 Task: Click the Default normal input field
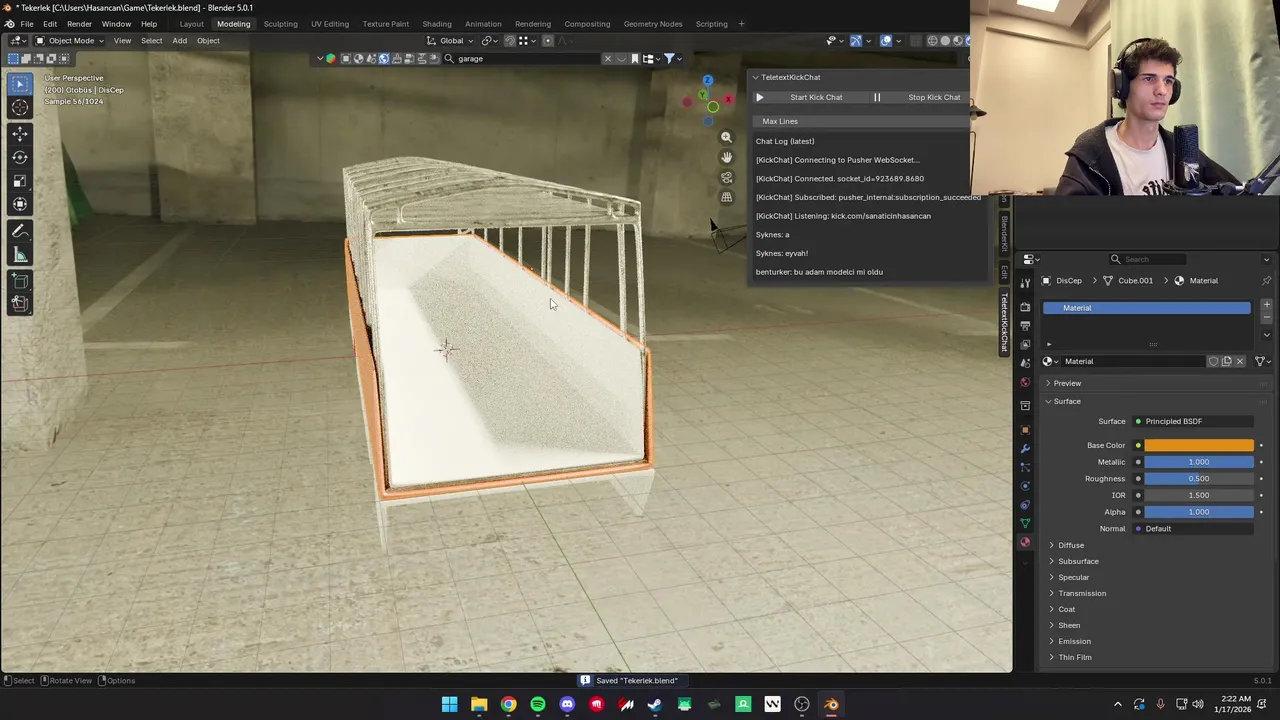(x=1193, y=528)
